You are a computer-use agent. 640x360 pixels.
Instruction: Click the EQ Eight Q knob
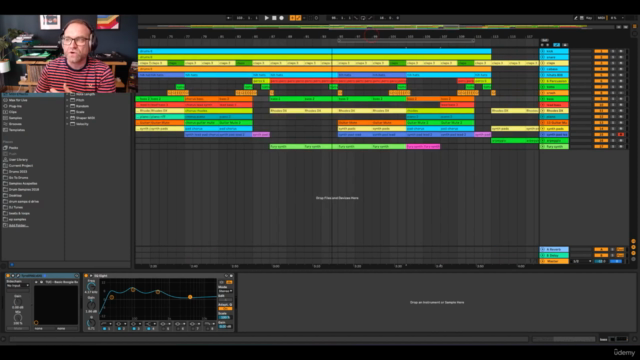tap(91, 323)
